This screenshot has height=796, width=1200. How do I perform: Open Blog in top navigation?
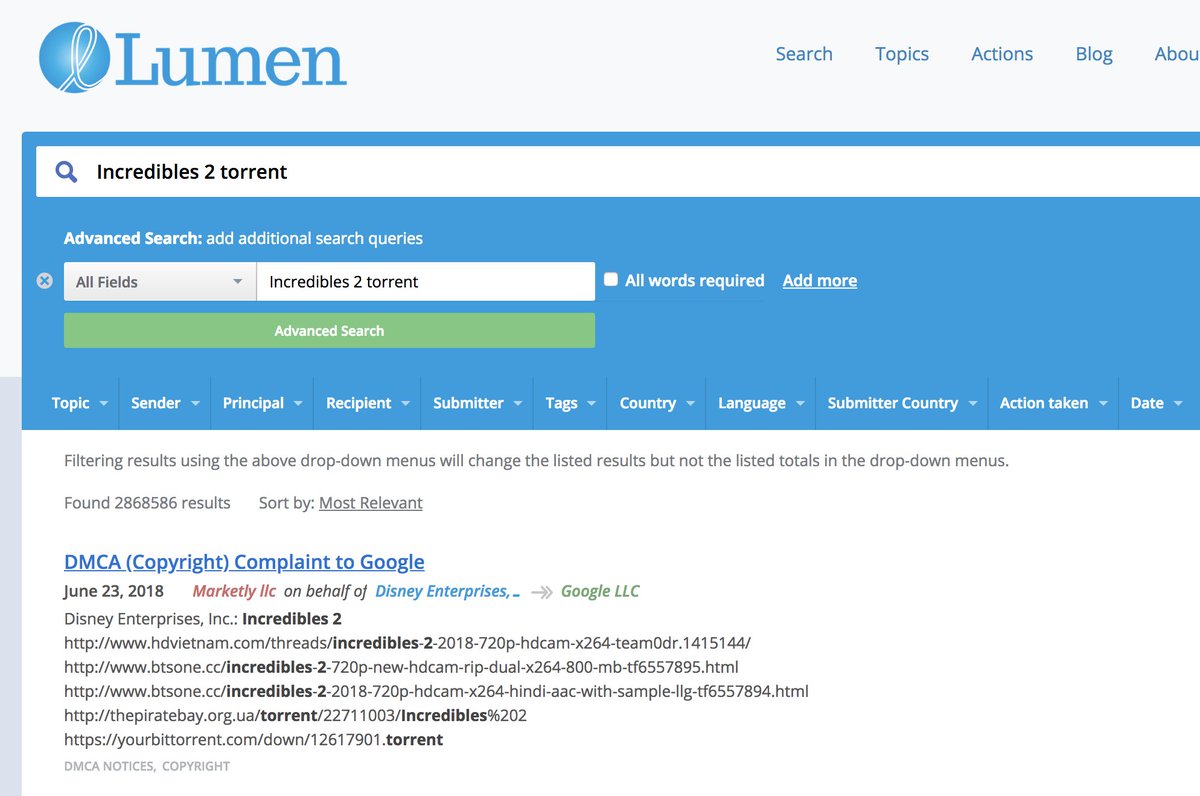tap(1094, 54)
